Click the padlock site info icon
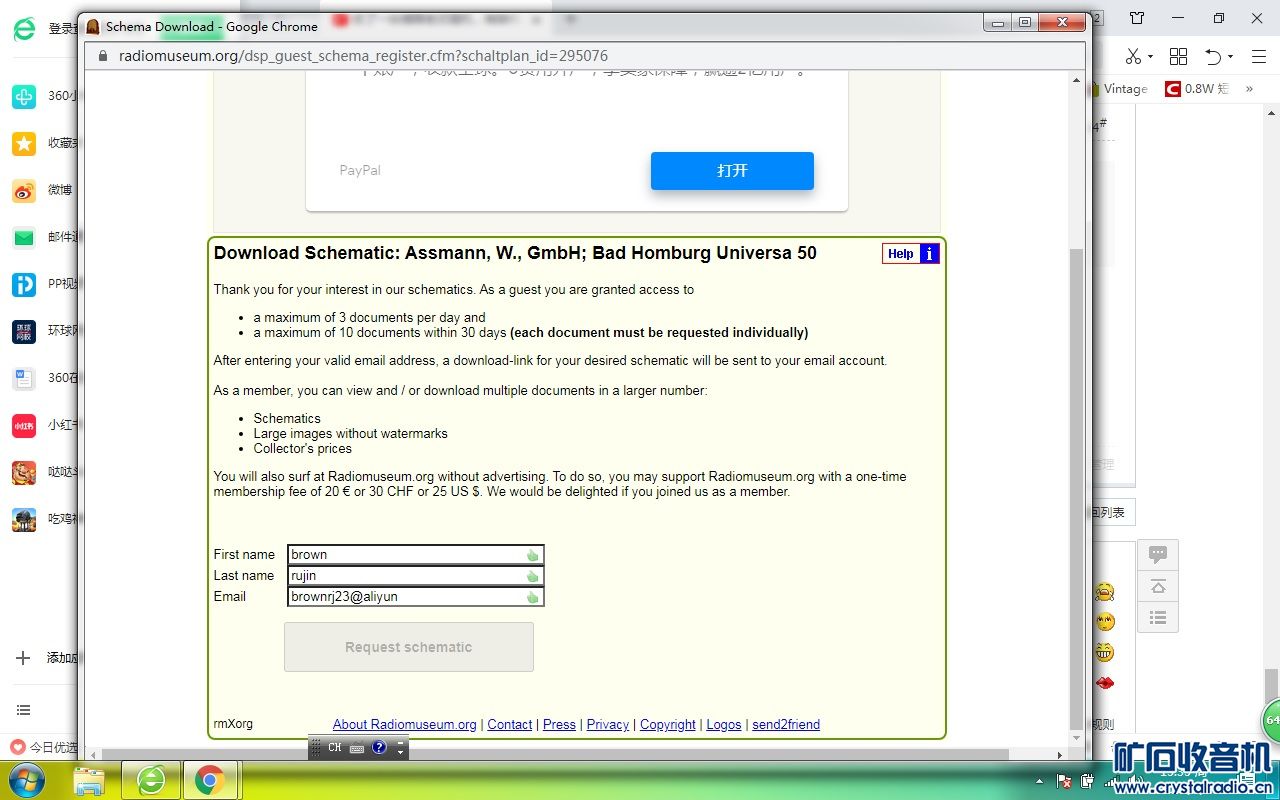This screenshot has width=1280, height=800. click(x=101, y=56)
